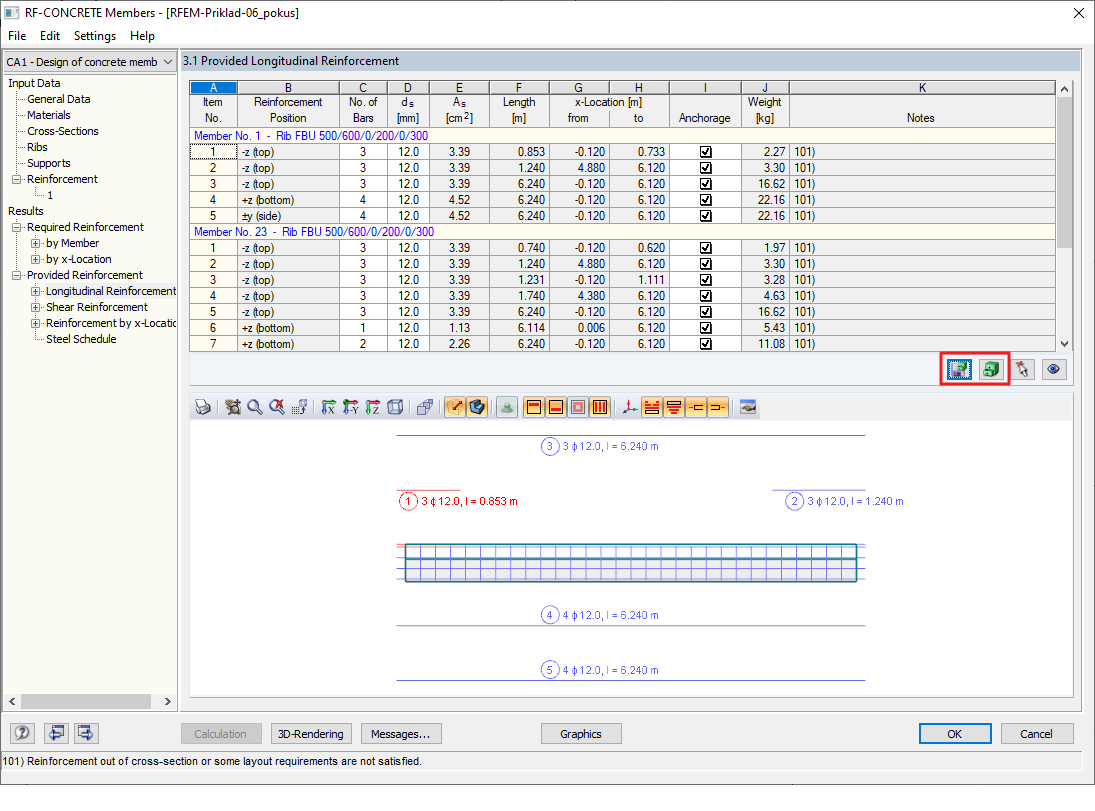Confirm with the OK button

click(955, 734)
